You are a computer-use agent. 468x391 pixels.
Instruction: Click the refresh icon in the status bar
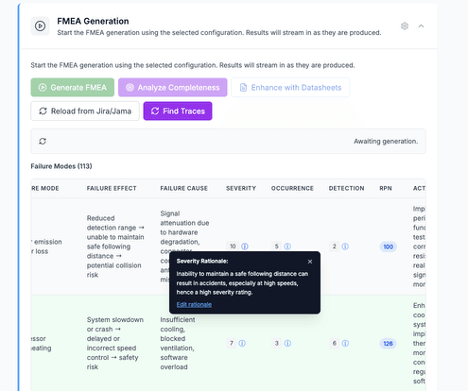[42, 141]
